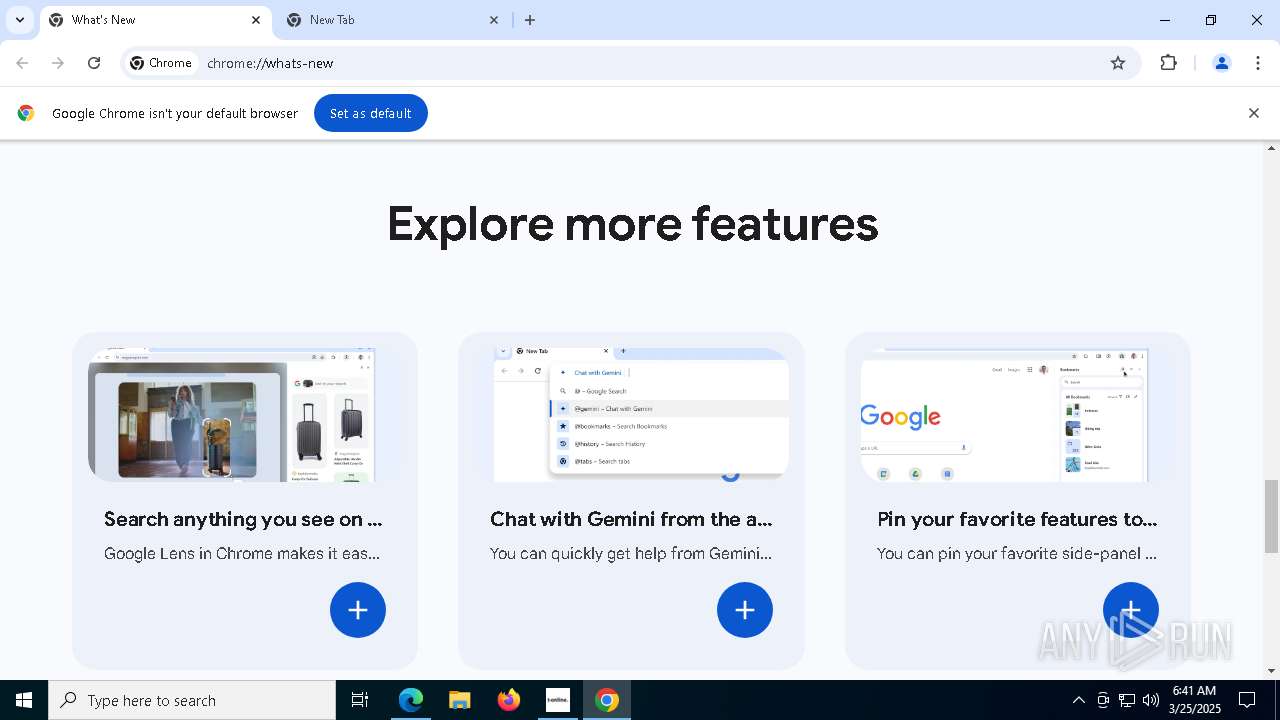Click the scrollbar down arrow
1280x720 pixels.
[x=1271, y=671]
